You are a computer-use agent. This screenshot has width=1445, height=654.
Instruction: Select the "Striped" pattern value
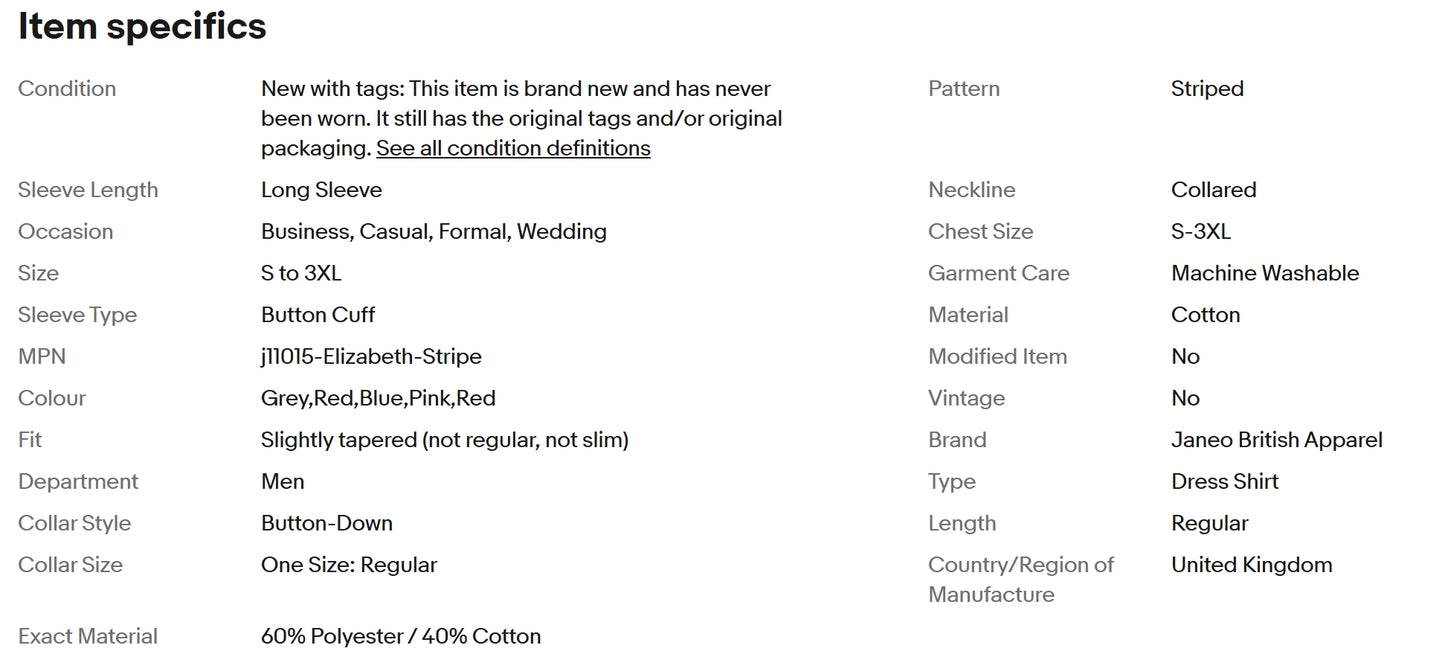(x=1207, y=89)
